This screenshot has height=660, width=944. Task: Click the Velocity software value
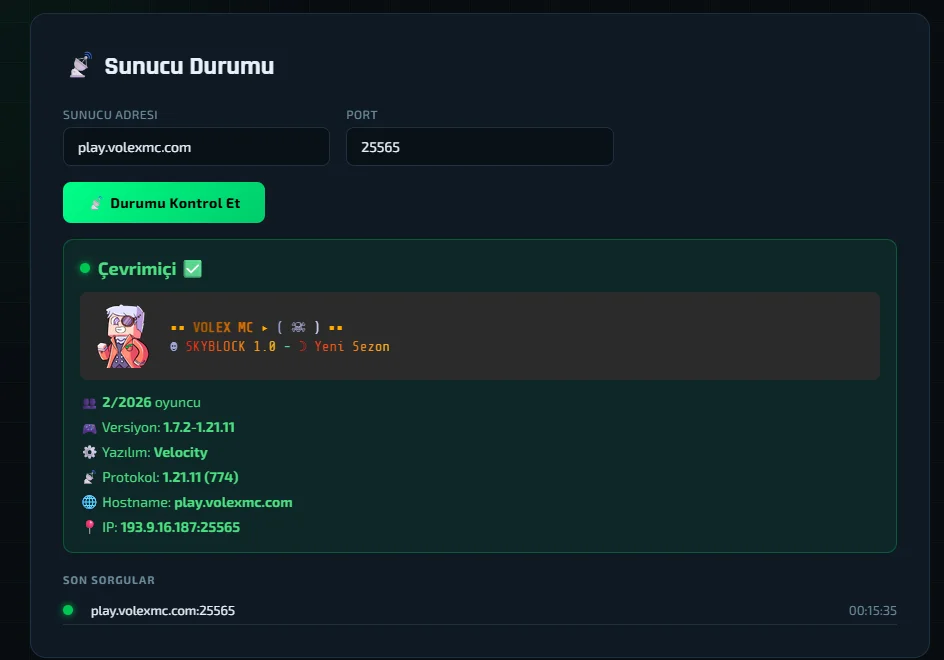[181, 452]
